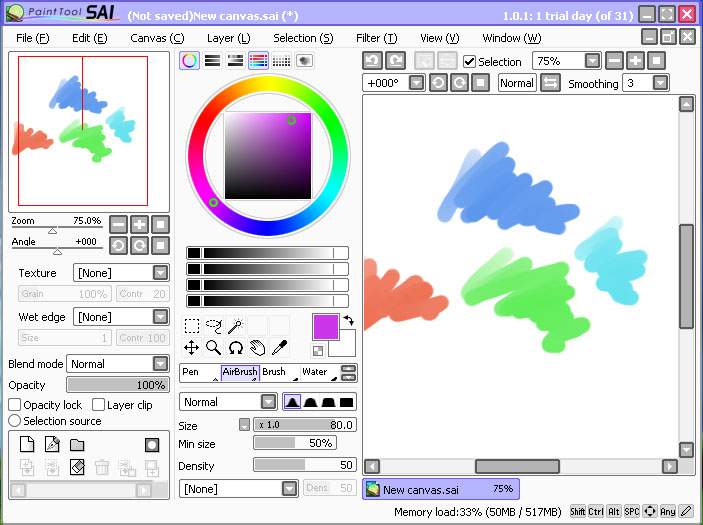This screenshot has width=703, height=525.
Task: Open the brush mode Normal dropdown
Action: [x=269, y=402]
